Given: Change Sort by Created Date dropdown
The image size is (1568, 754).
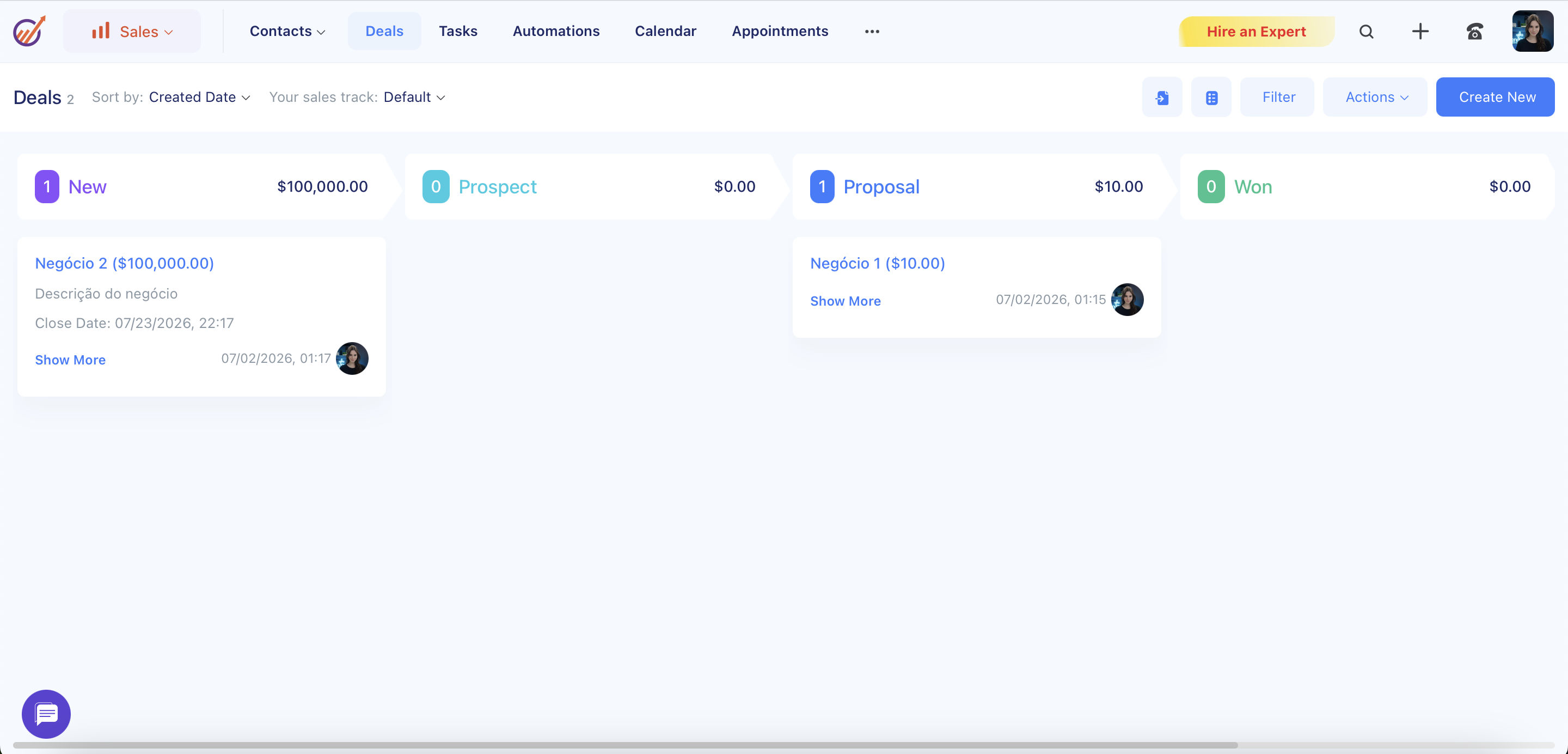Looking at the screenshot, I should tap(200, 98).
